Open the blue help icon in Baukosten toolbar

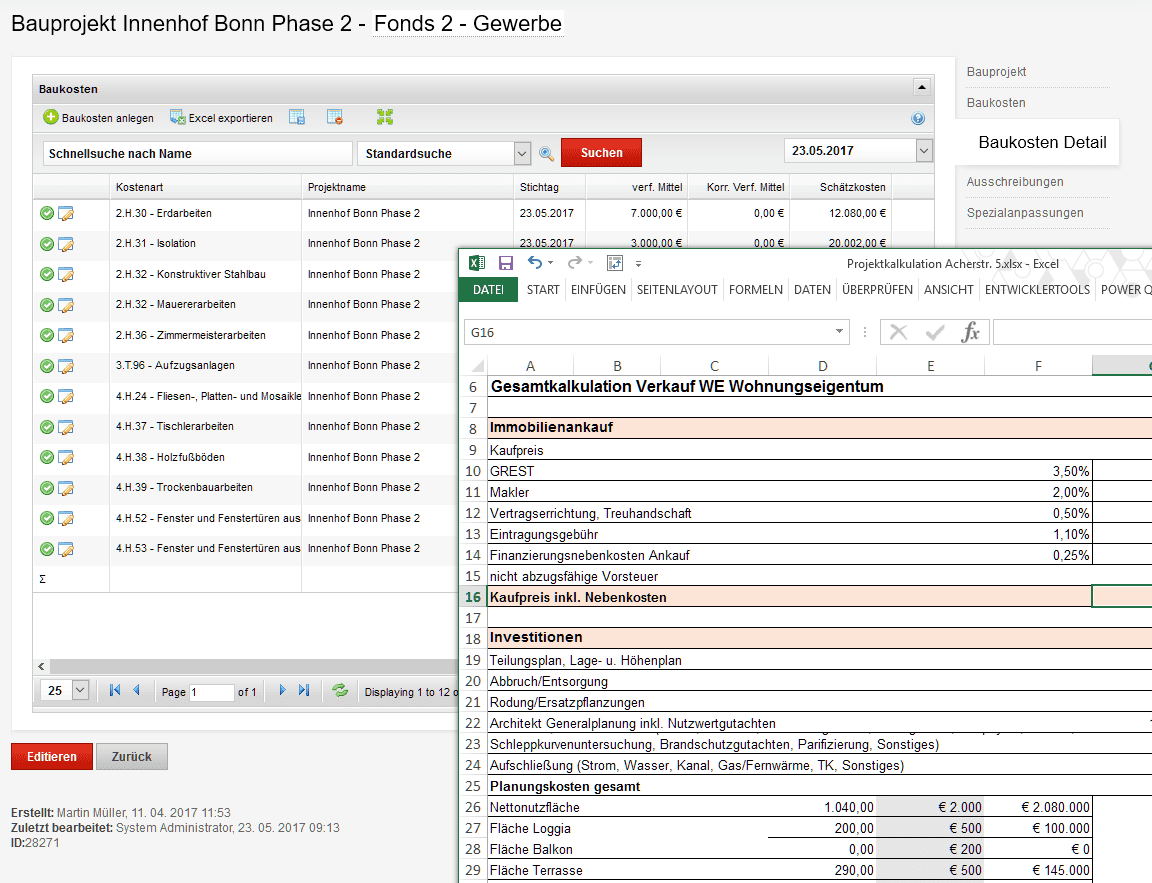pos(918,119)
